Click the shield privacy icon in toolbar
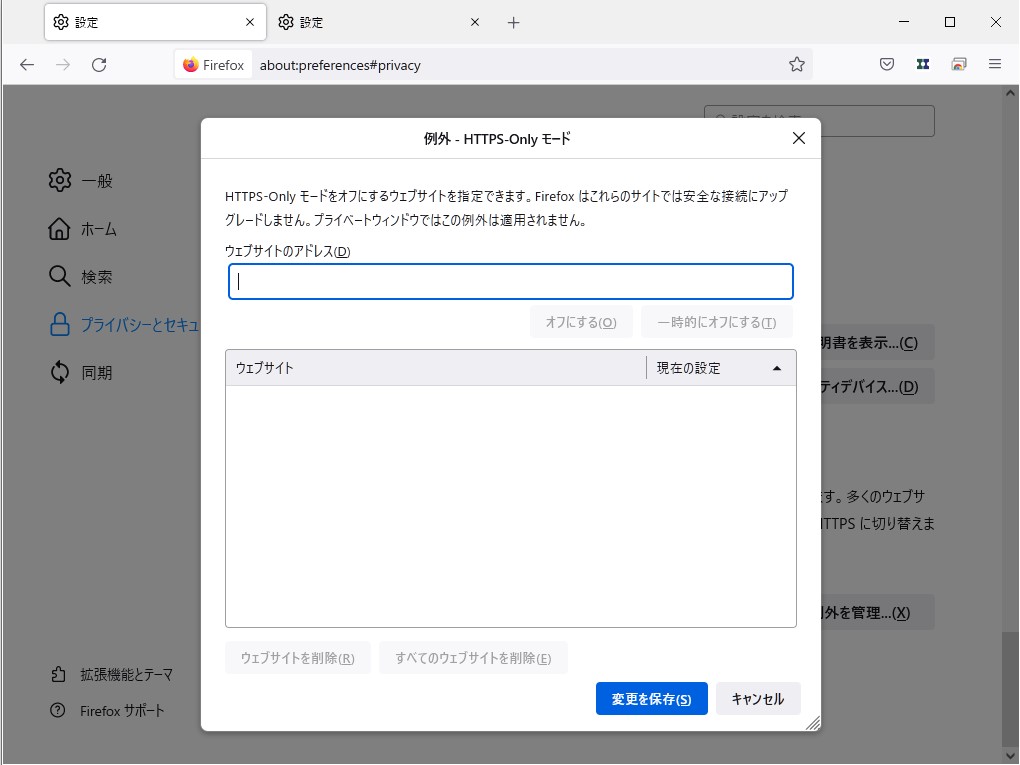 pyautogui.click(x=886, y=64)
